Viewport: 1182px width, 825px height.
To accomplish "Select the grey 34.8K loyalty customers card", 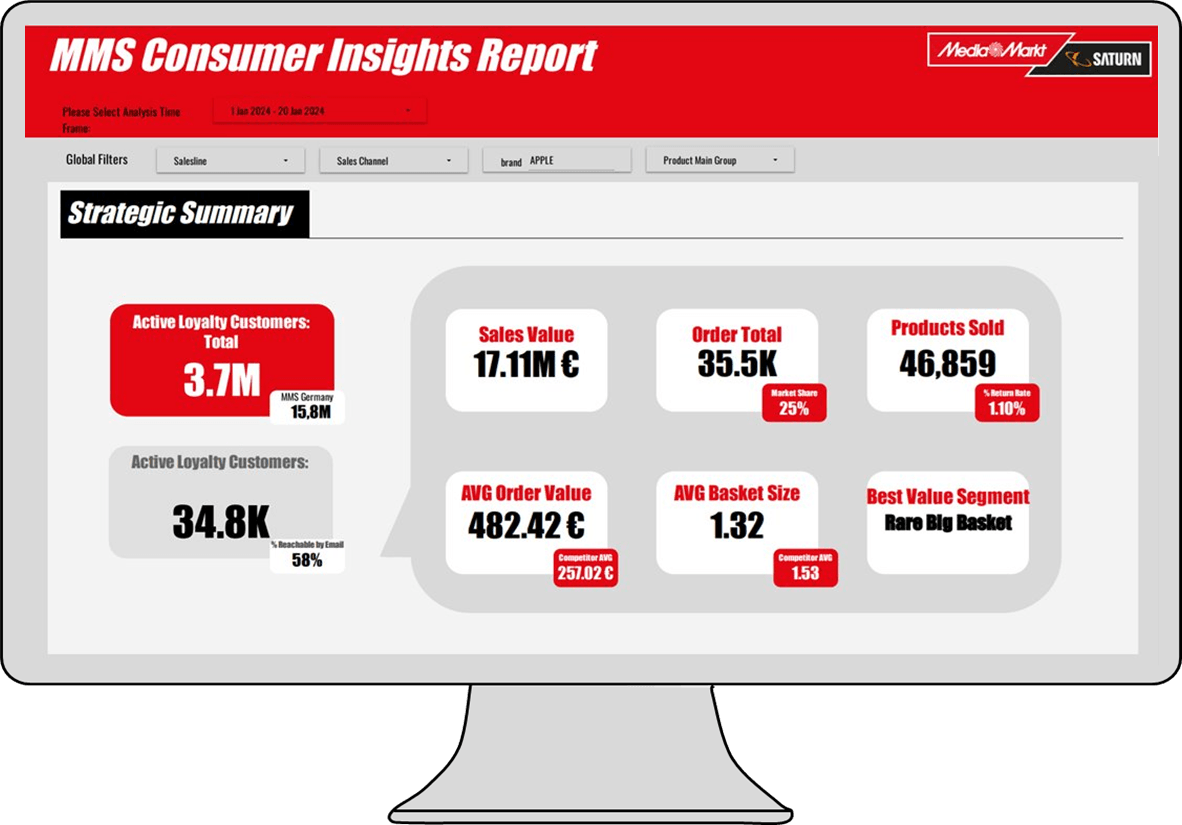I will pyautogui.click(x=220, y=500).
